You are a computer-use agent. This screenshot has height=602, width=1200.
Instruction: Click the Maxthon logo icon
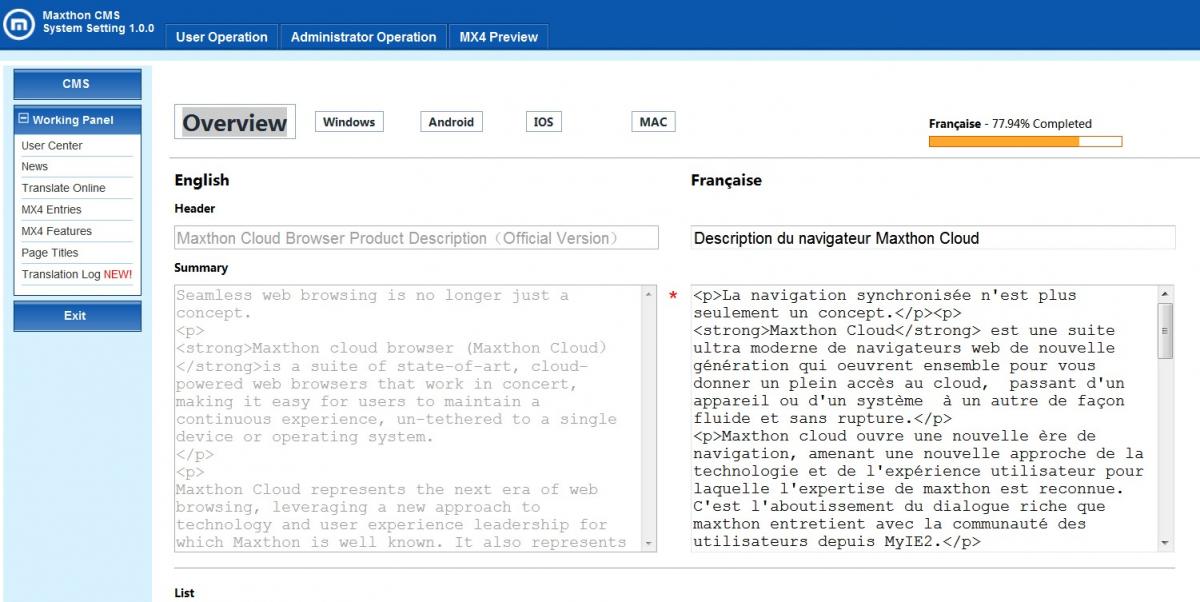coord(18,24)
